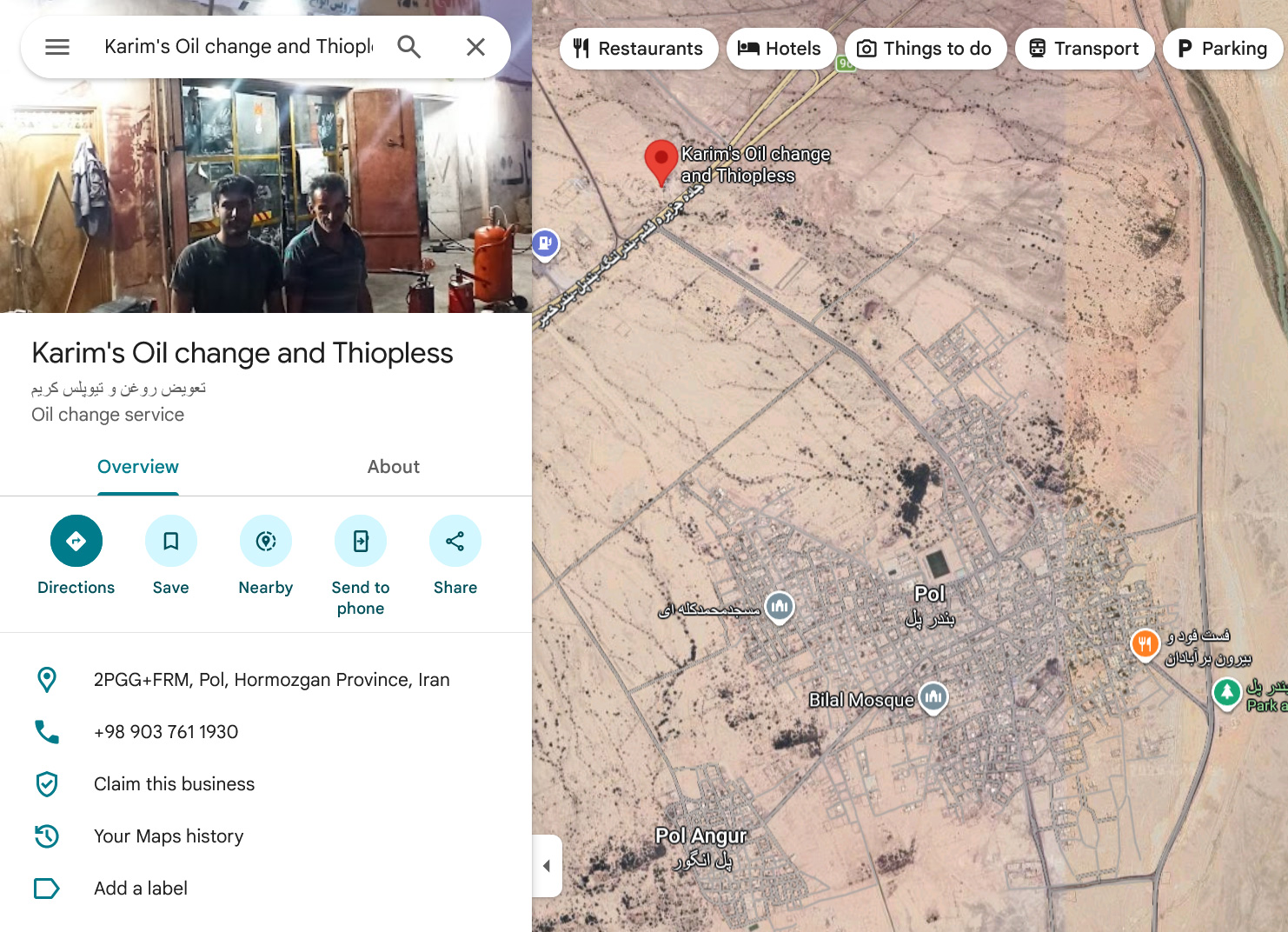Switch to the About tab

click(x=394, y=467)
